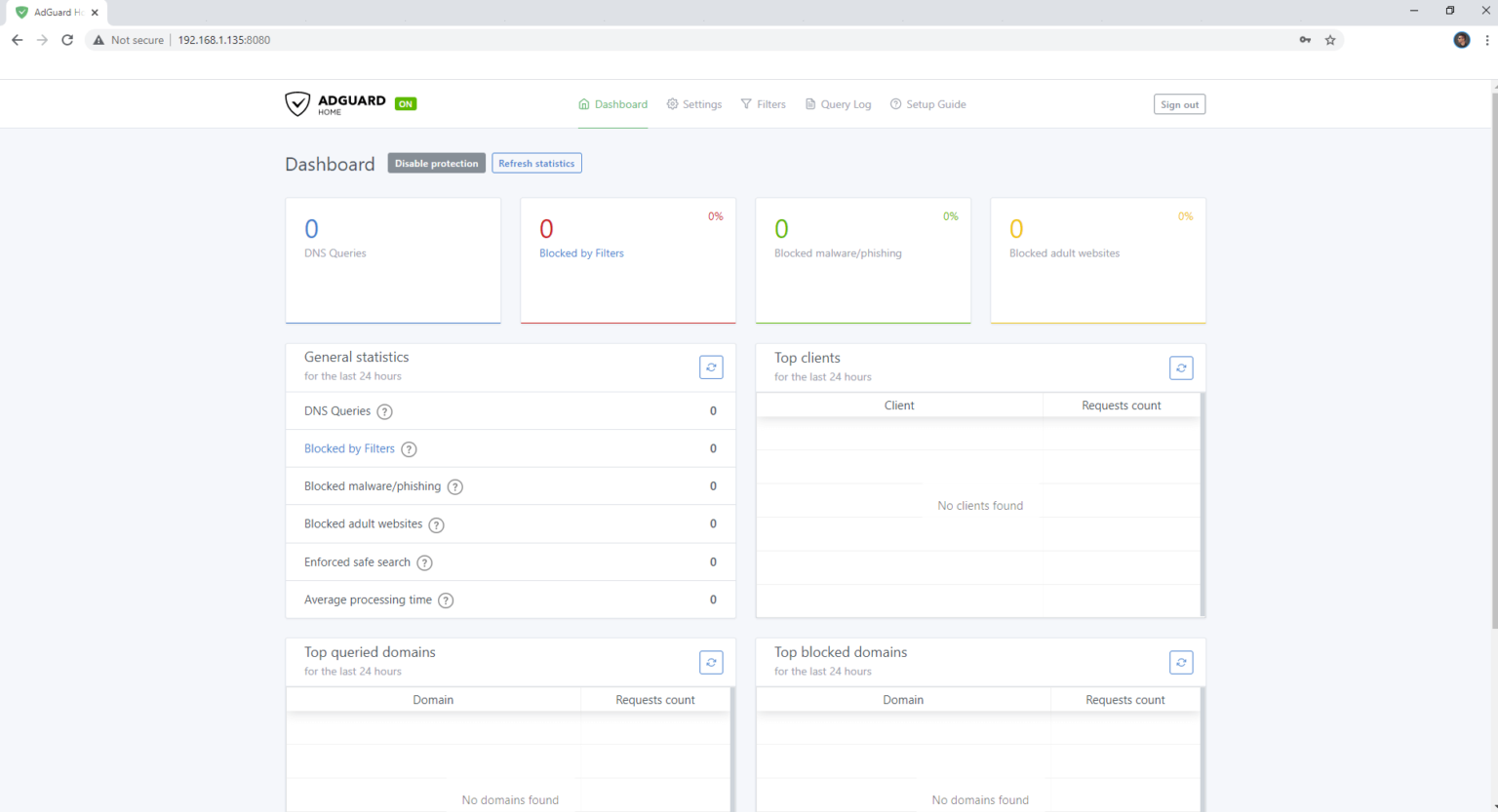Click the Average processing time label
Image resolution: width=1498 pixels, height=812 pixels.
coord(368,600)
